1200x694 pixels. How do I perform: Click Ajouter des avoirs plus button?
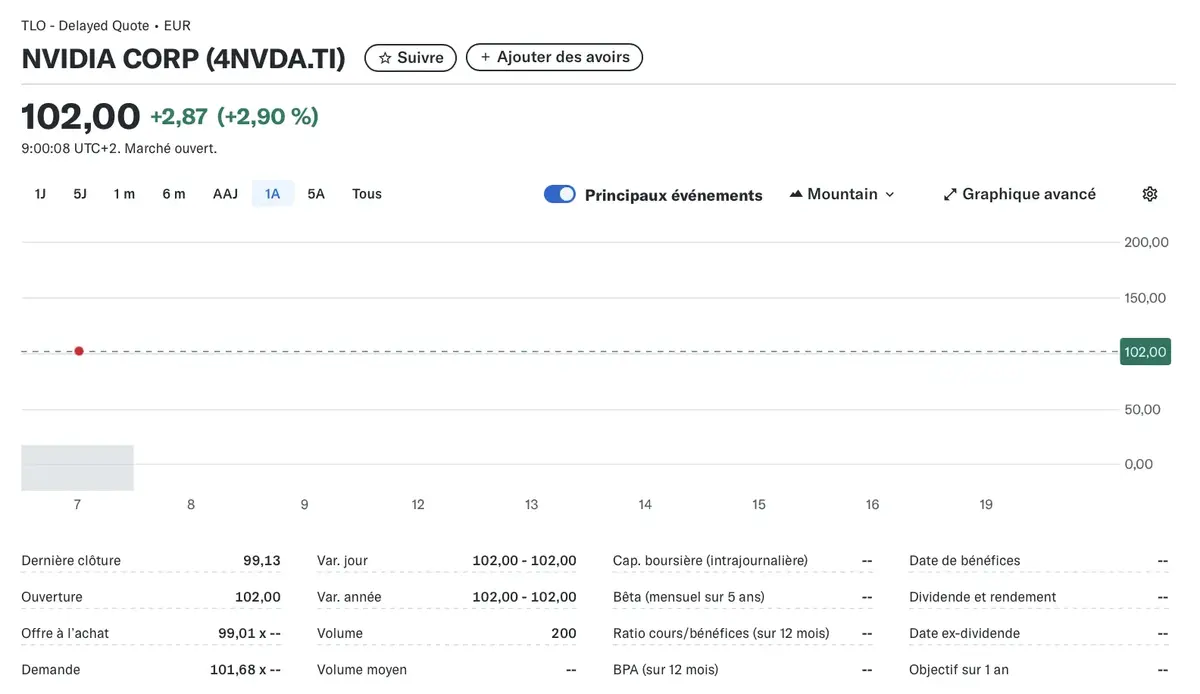[554, 58]
